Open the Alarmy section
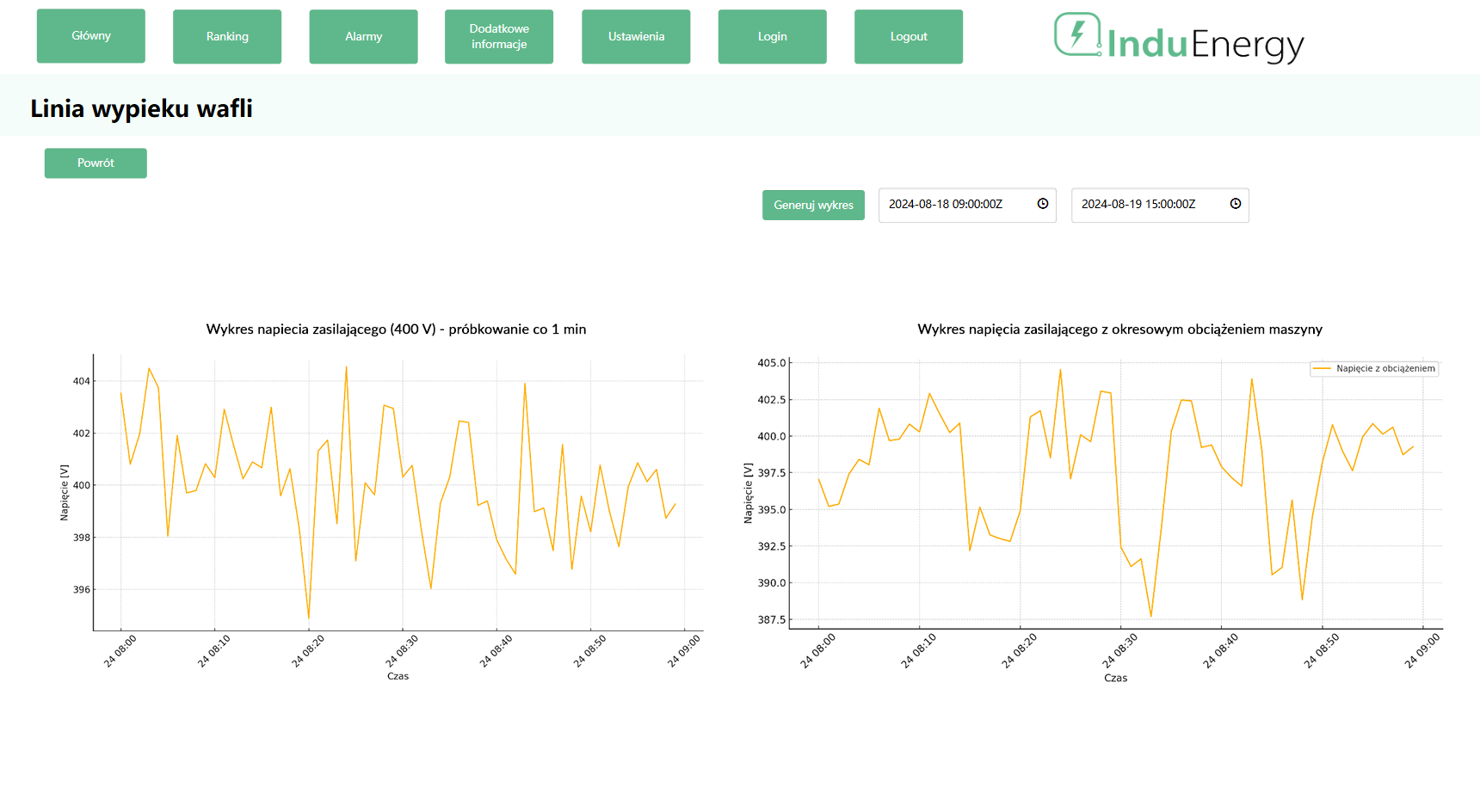The width and height of the screenshot is (1480, 812). [x=363, y=37]
